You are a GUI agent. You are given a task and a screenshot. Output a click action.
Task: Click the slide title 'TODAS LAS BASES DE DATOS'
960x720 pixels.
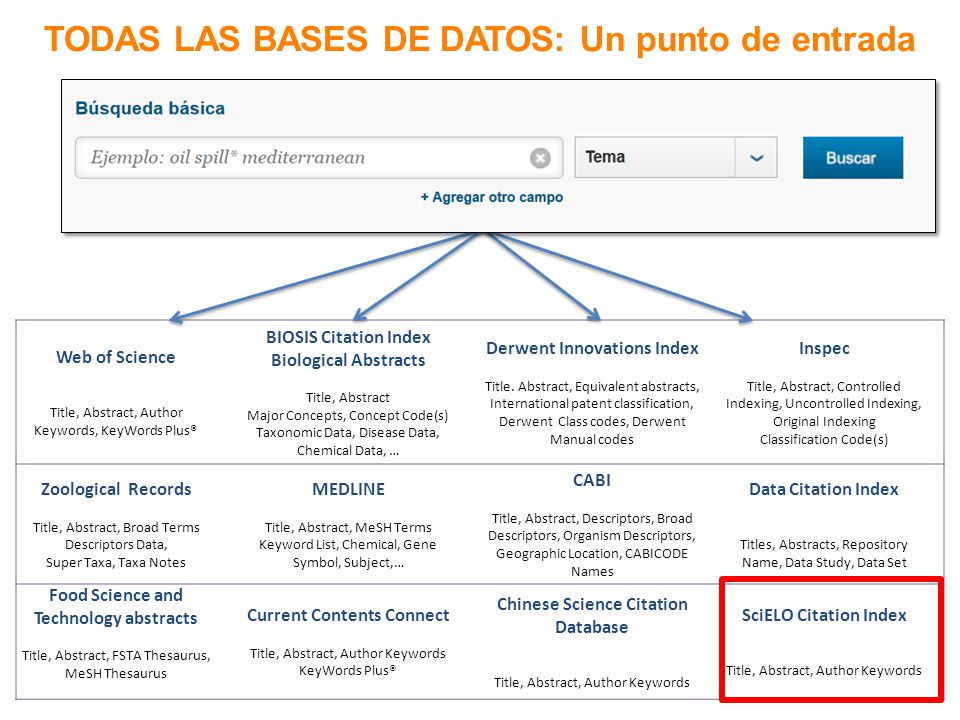[x=304, y=39]
